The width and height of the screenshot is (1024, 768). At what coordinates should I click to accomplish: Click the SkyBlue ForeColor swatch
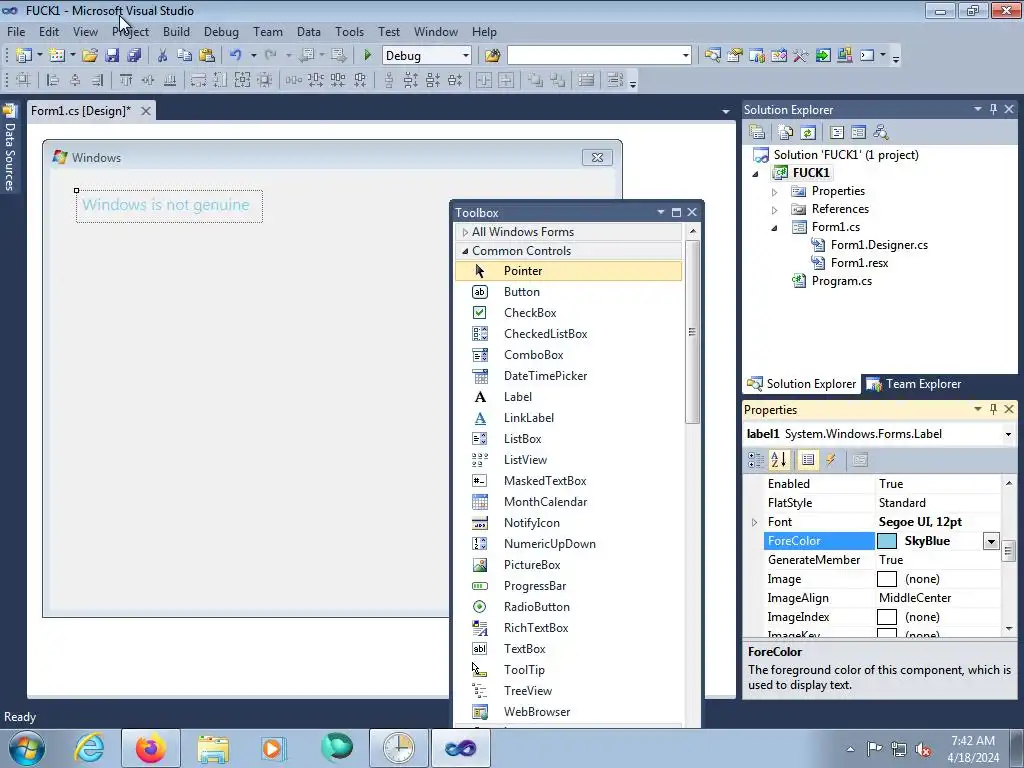[x=886, y=541]
